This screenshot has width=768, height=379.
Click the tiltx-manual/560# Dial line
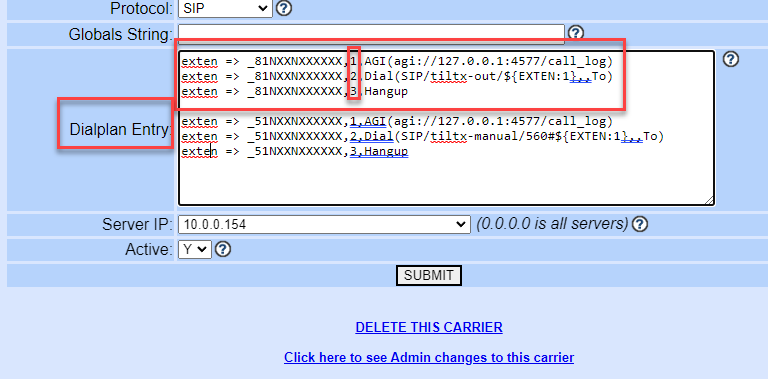pos(422,137)
